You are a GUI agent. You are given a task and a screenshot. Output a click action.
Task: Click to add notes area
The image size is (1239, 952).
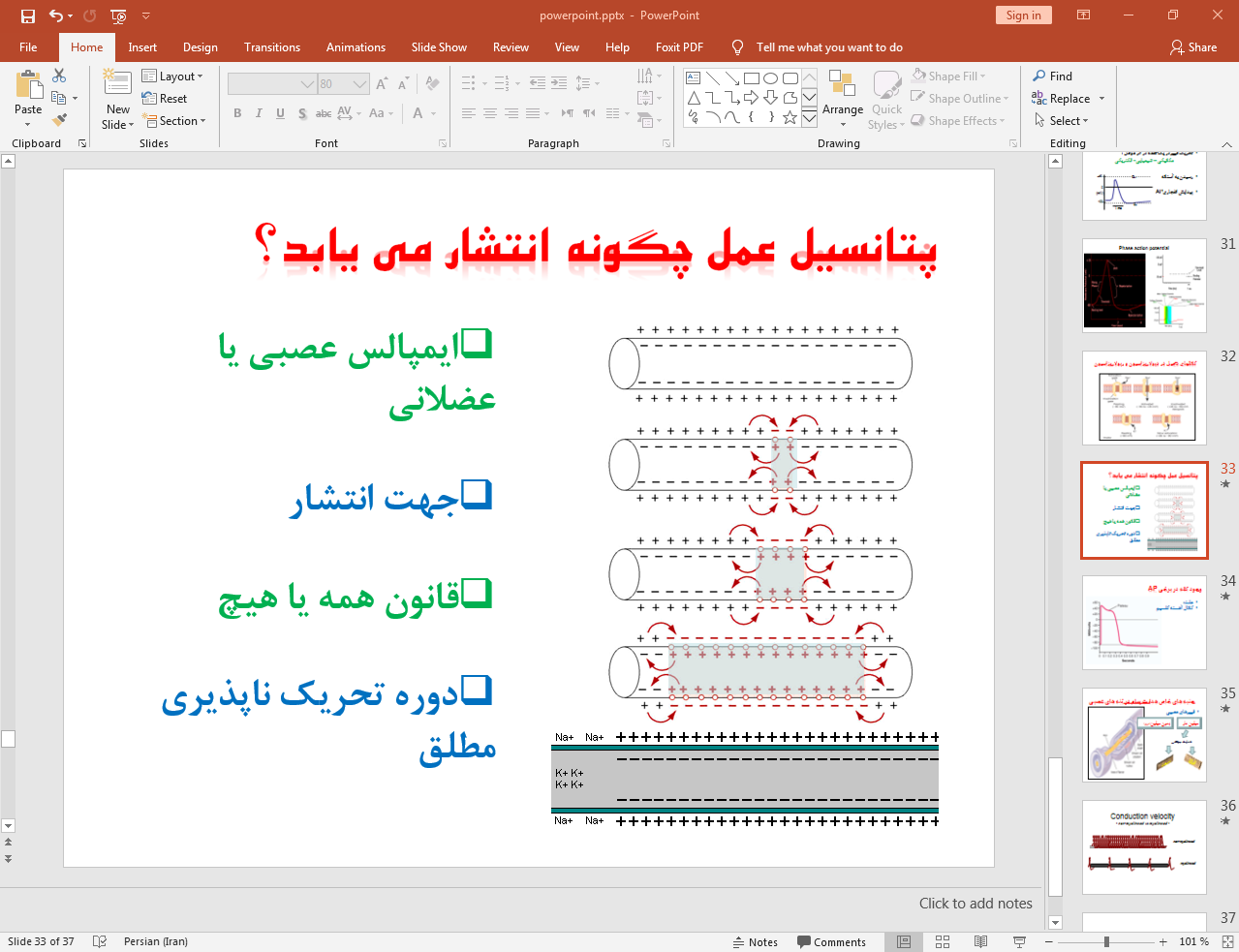pos(976,904)
